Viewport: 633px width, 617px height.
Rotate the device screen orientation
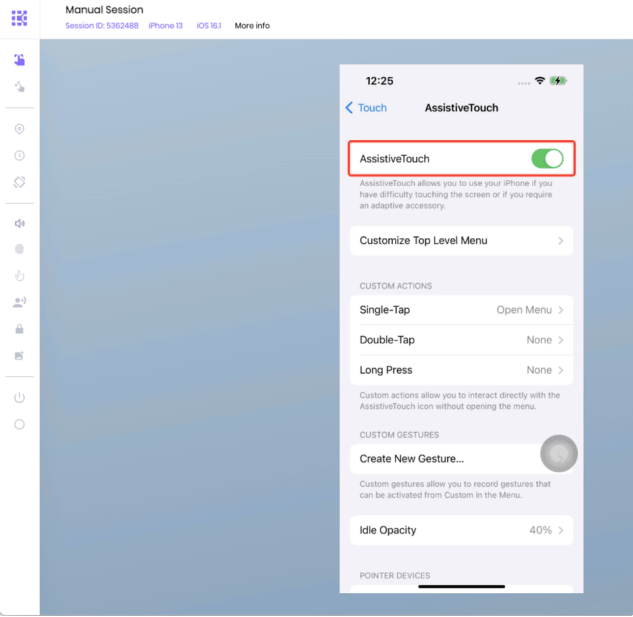point(19,182)
